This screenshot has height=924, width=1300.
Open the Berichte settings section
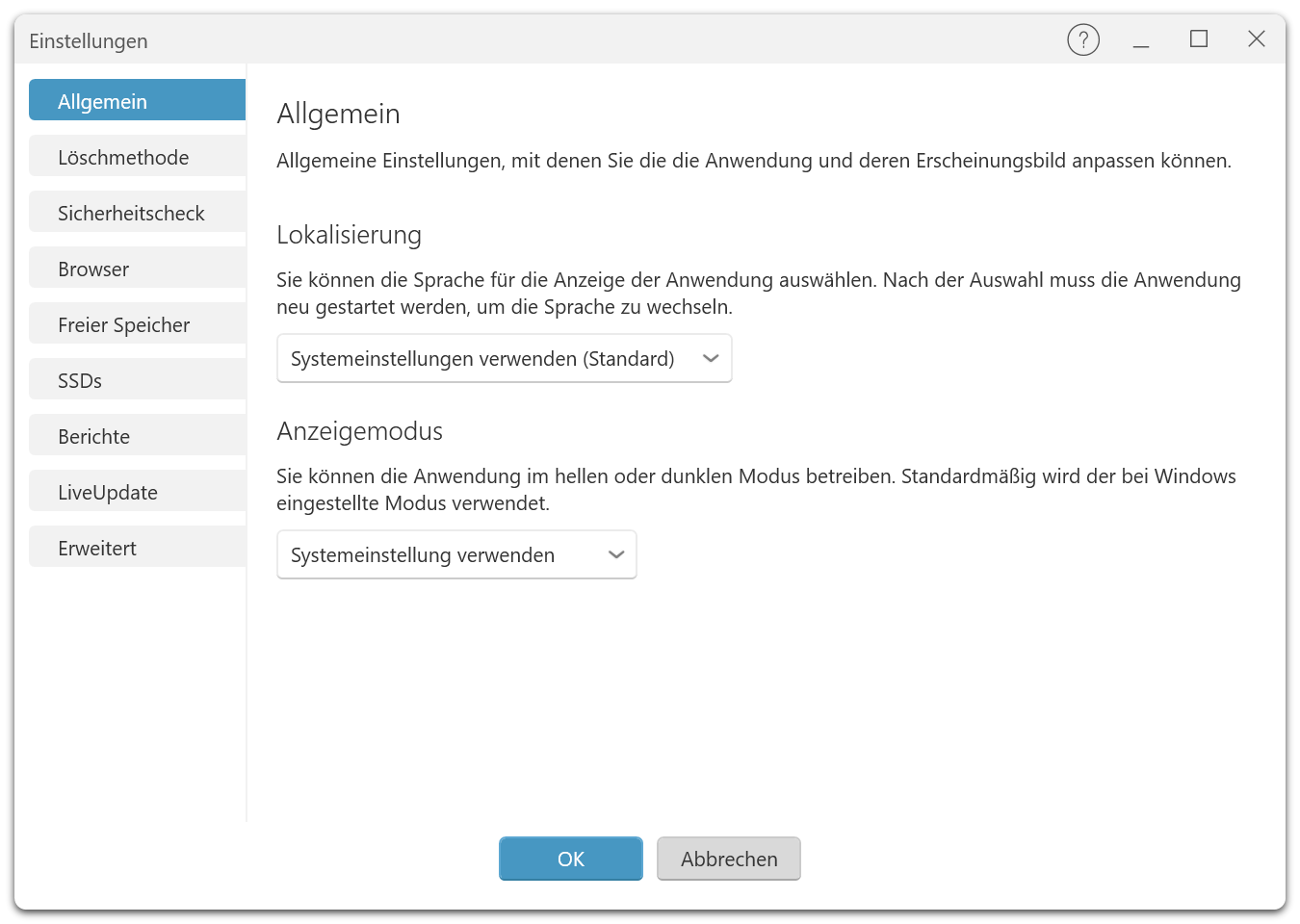click(138, 436)
